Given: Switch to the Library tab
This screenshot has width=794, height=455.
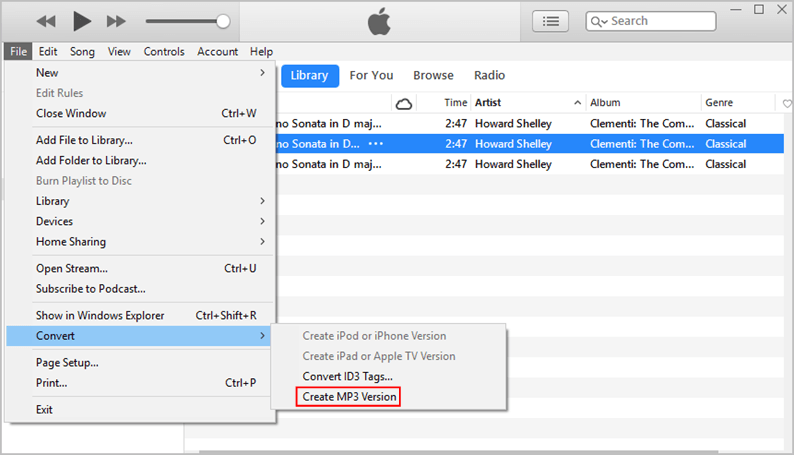Looking at the screenshot, I should coord(309,76).
